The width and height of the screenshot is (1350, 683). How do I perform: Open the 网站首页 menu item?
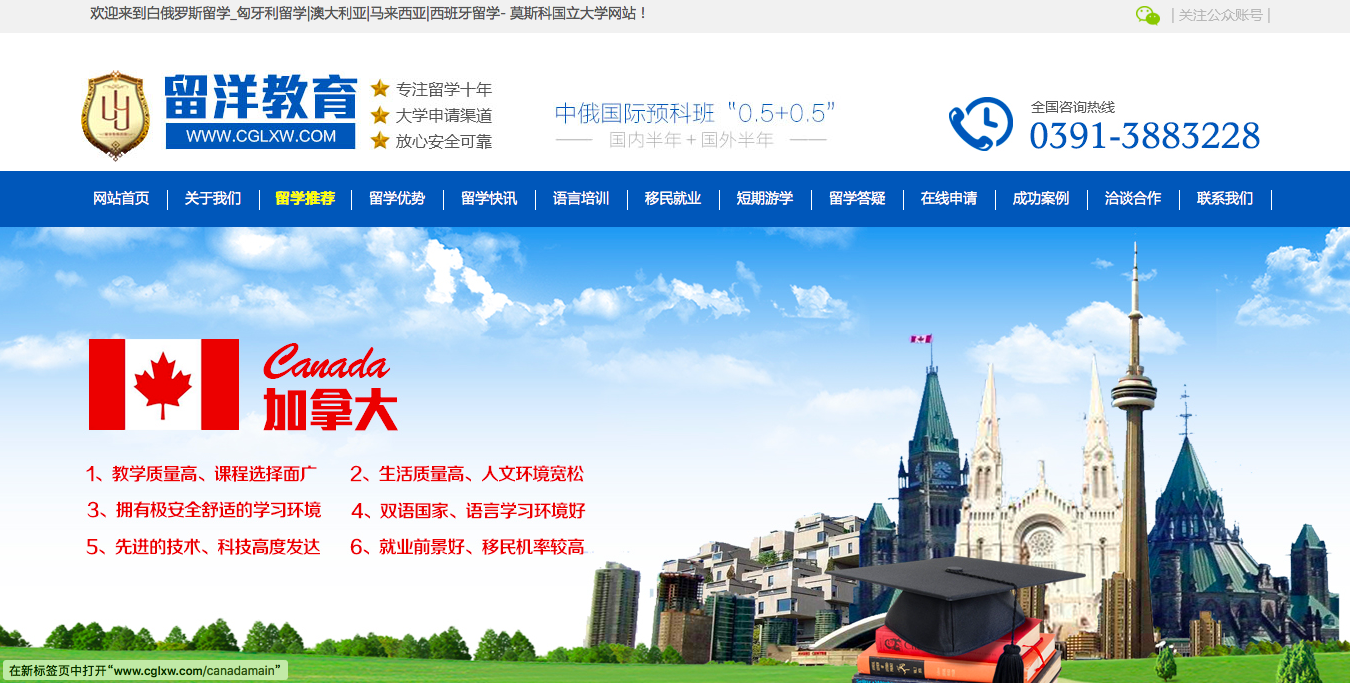coord(121,198)
